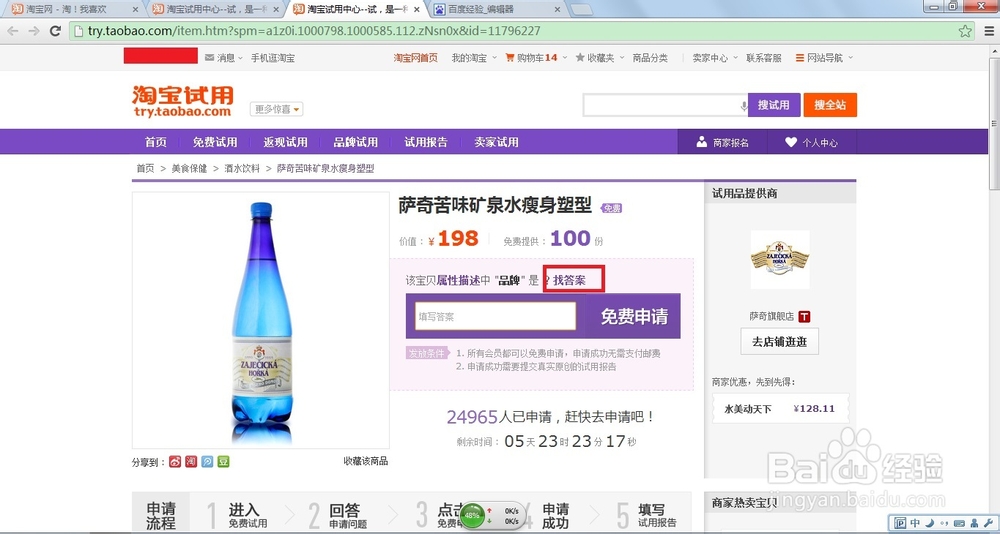Reload the page with the refresh icon
1000x534 pixels.
point(55,31)
